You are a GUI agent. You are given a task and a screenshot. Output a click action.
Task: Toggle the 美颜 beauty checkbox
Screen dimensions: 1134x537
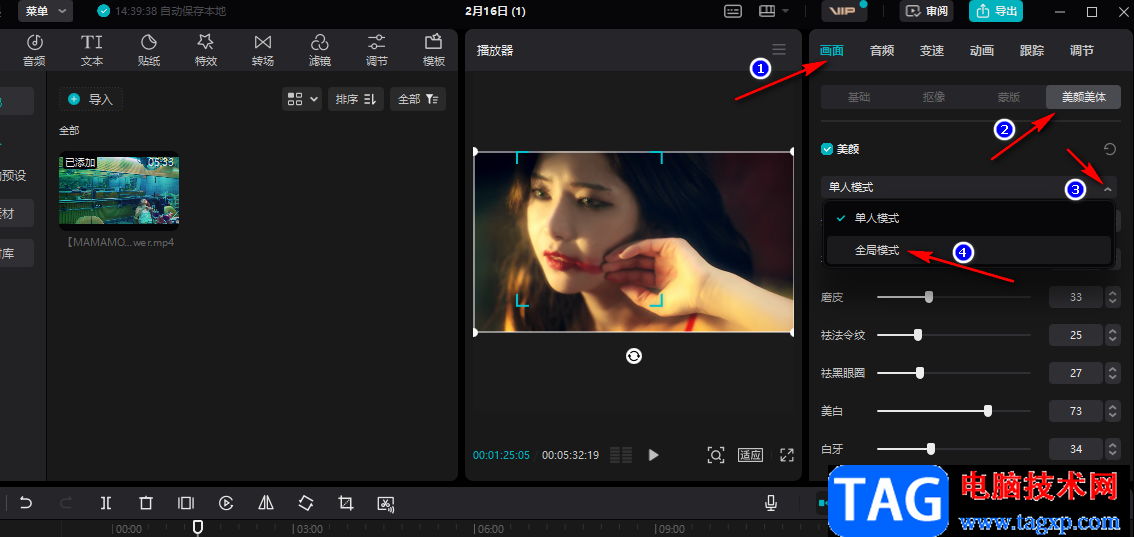tap(827, 149)
